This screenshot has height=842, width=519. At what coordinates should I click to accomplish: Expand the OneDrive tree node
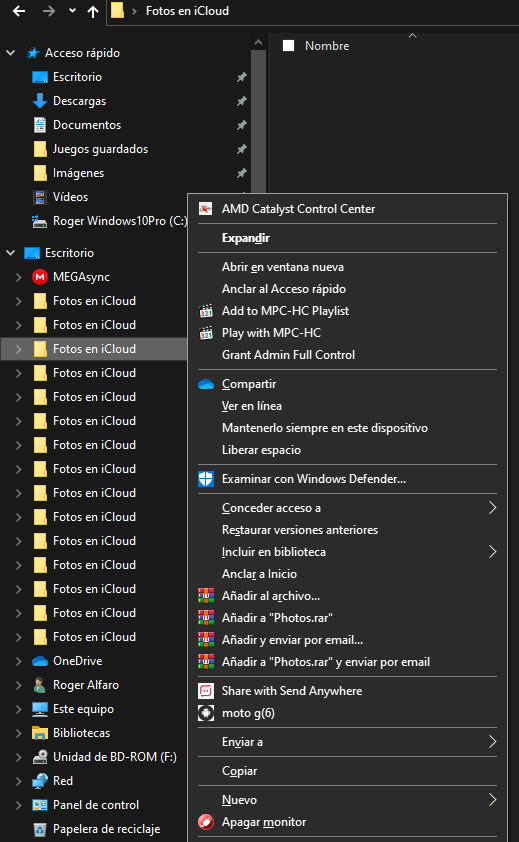click(x=19, y=661)
